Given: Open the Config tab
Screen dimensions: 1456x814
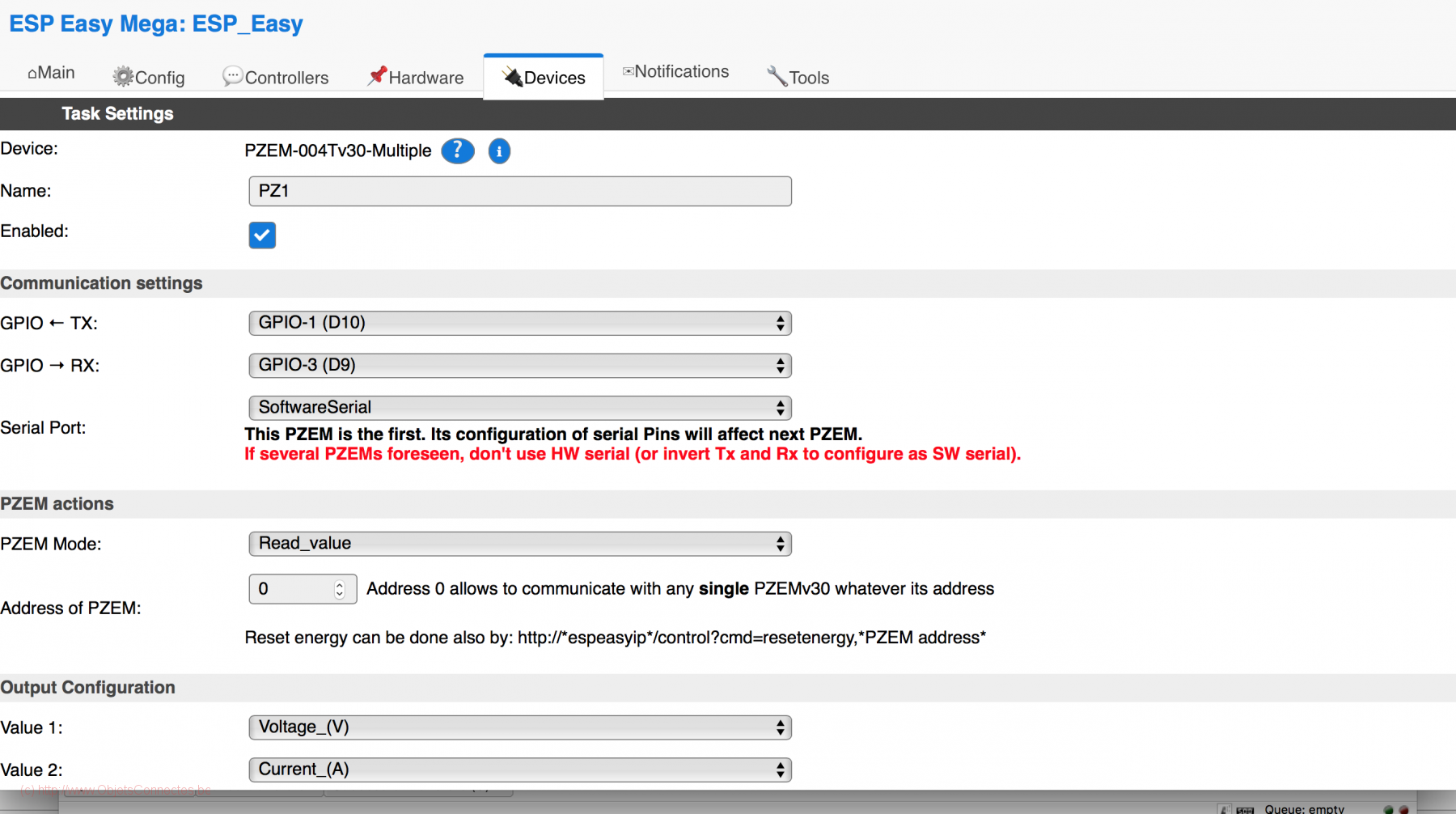Looking at the screenshot, I should point(149,77).
